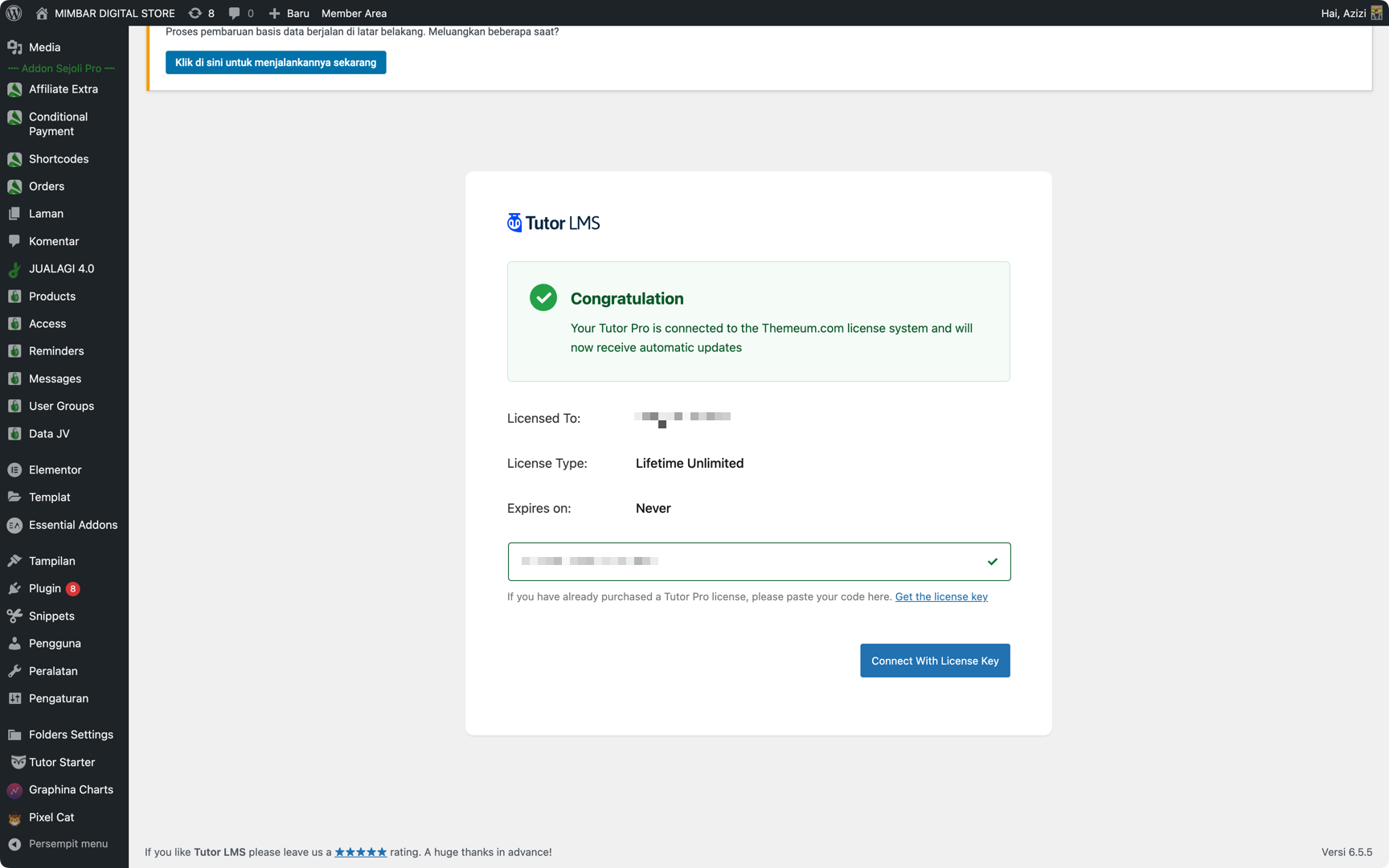The height and width of the screenshot is (868, 1389).
Task: Open the WordPress logo menu
Action: pos(14,13)
